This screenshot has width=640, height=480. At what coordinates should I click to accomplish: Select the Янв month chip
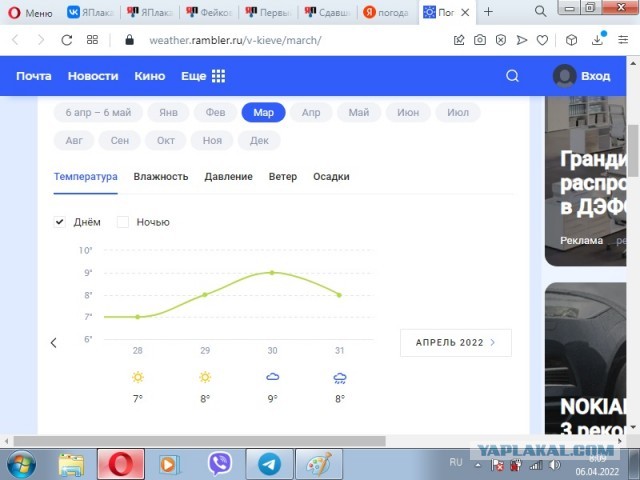[x=168, y=112]
